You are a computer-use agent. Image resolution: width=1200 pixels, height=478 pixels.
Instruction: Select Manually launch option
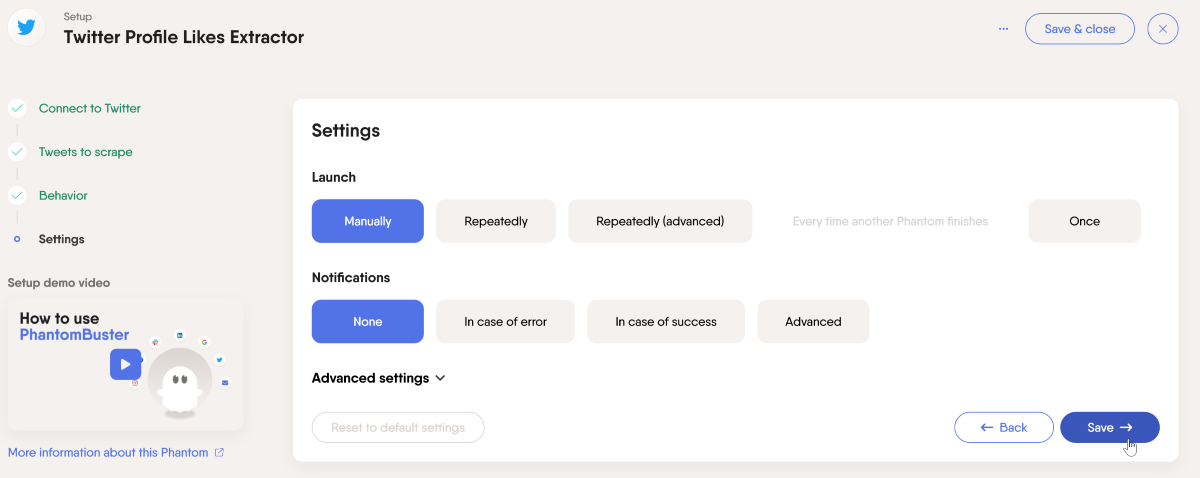point(368,221)
